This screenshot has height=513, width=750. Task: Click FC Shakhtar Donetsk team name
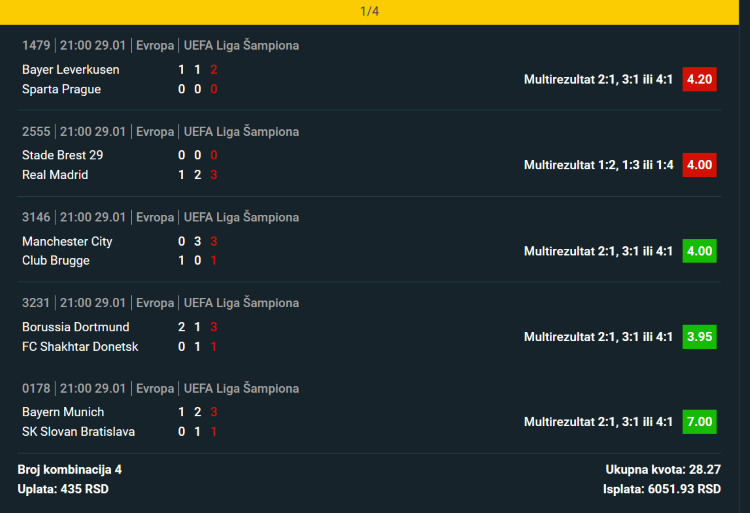(80, 346)
